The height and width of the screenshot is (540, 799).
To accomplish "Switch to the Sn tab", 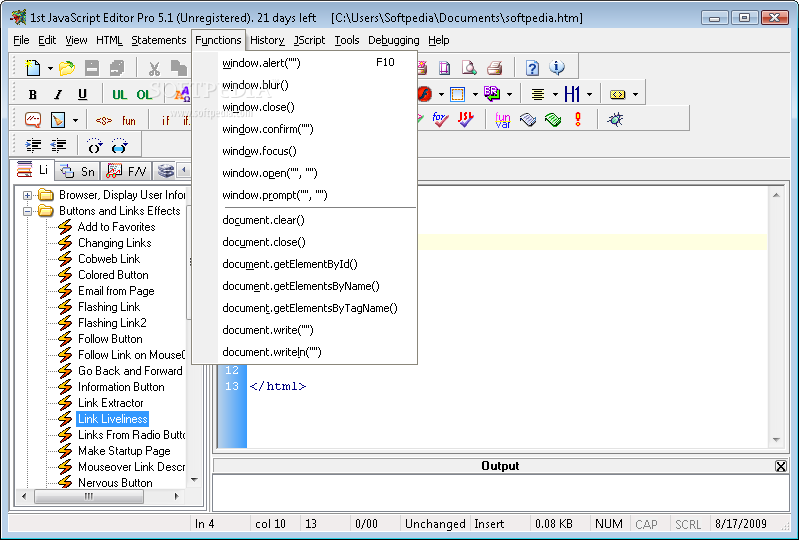I will click(77, 172).
